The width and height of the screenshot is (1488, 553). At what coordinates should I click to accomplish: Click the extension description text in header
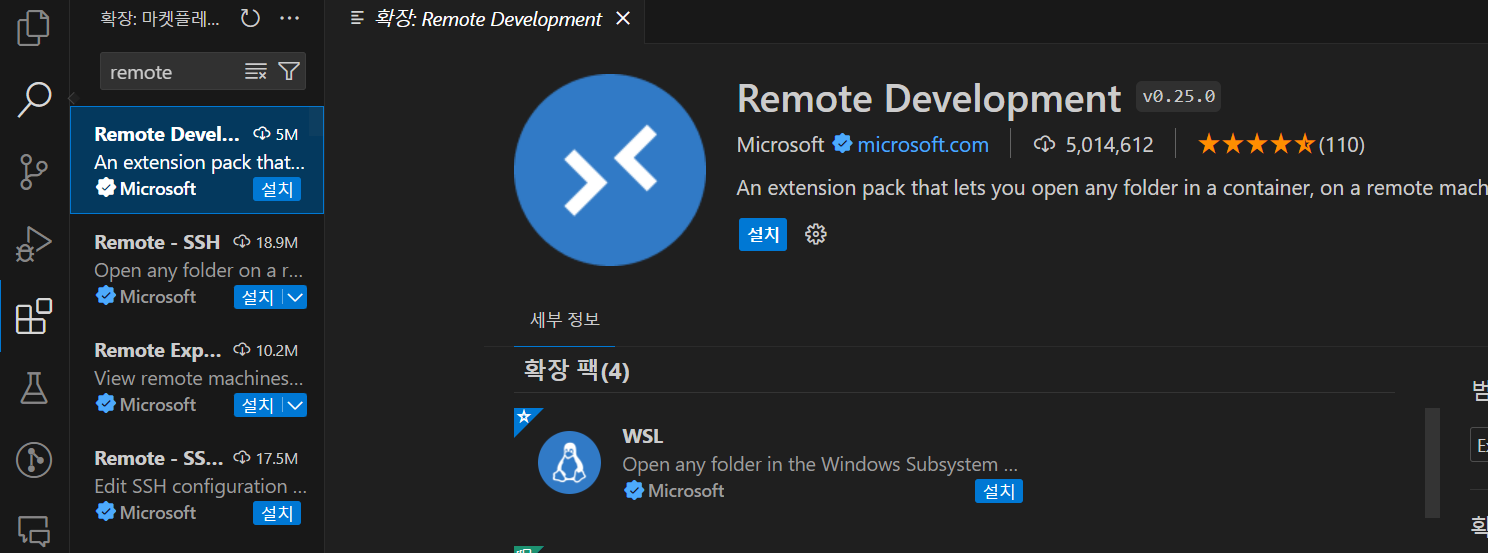click(x=1112, y=188)
